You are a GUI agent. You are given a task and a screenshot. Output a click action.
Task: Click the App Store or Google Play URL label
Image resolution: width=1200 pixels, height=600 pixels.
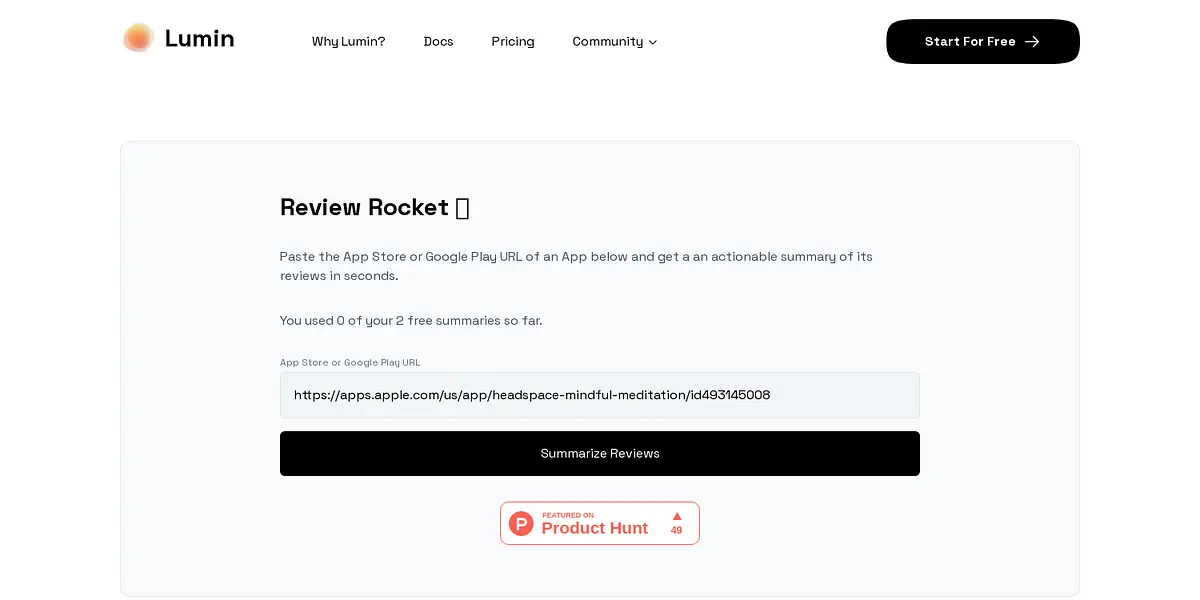(x=349, y=362)
